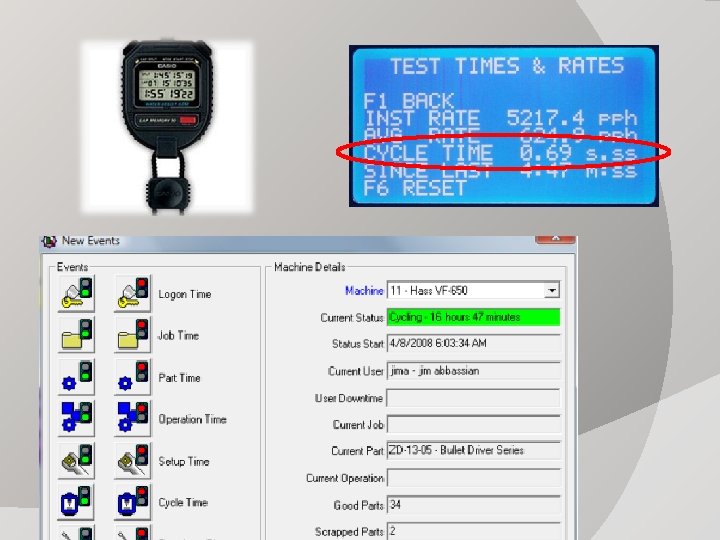
Task: Stop Job Time with red-light folder icon
Action: point(132,335)
